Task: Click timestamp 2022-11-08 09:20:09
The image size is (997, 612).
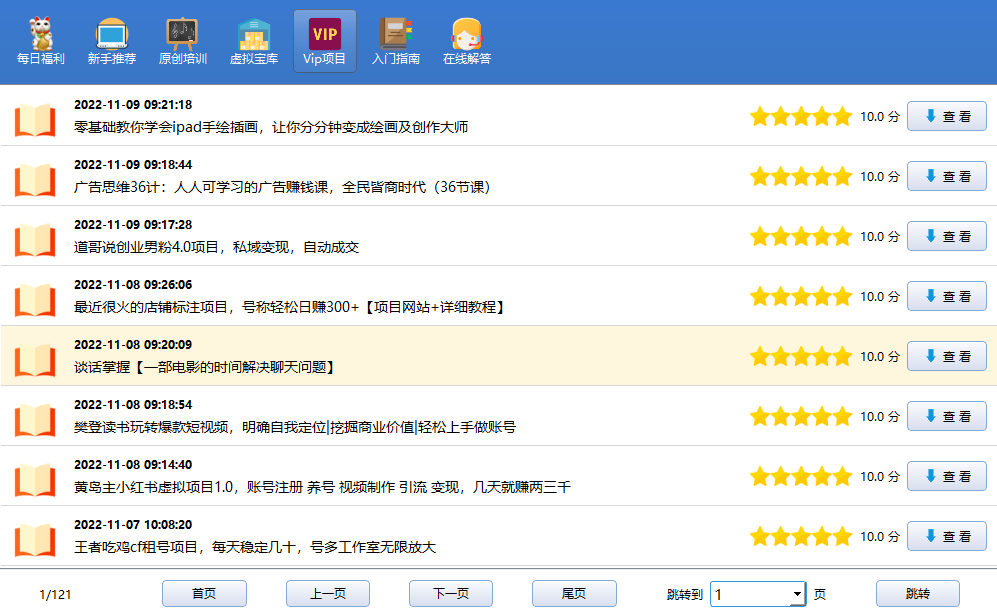Action: tap(133, 345)
